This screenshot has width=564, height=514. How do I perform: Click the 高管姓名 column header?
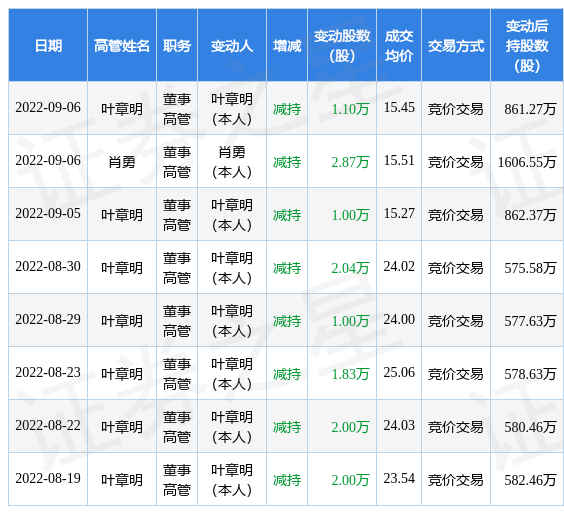122,46
